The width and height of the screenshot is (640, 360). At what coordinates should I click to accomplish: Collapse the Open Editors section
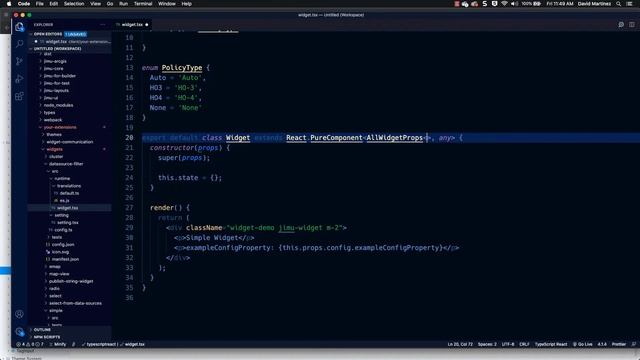[48, 34]
